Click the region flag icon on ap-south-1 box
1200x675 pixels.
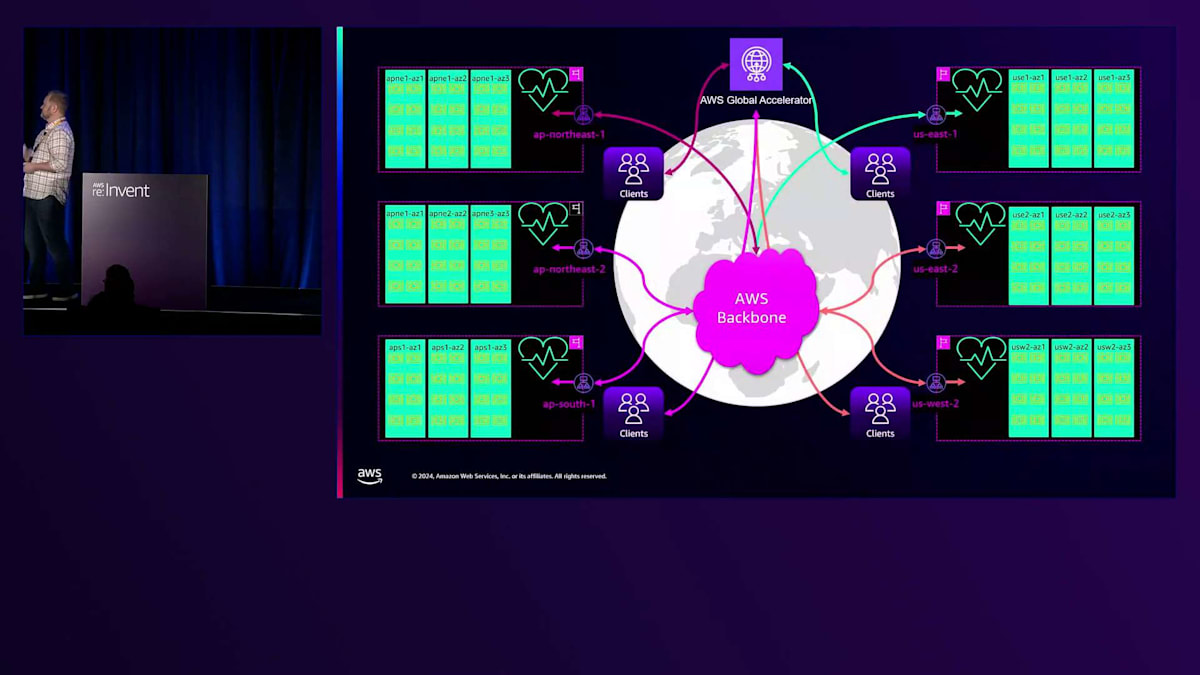576,342
